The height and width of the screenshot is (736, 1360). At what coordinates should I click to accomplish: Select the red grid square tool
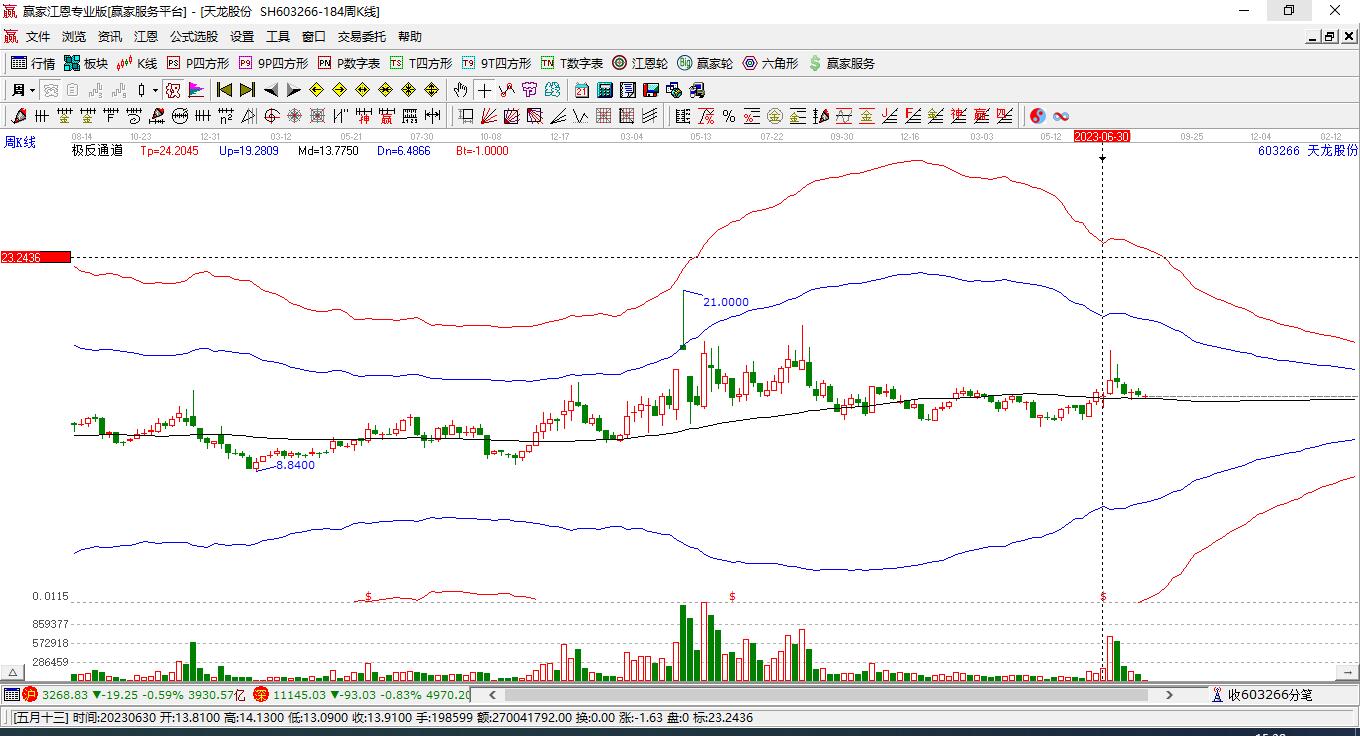[603, 116]
